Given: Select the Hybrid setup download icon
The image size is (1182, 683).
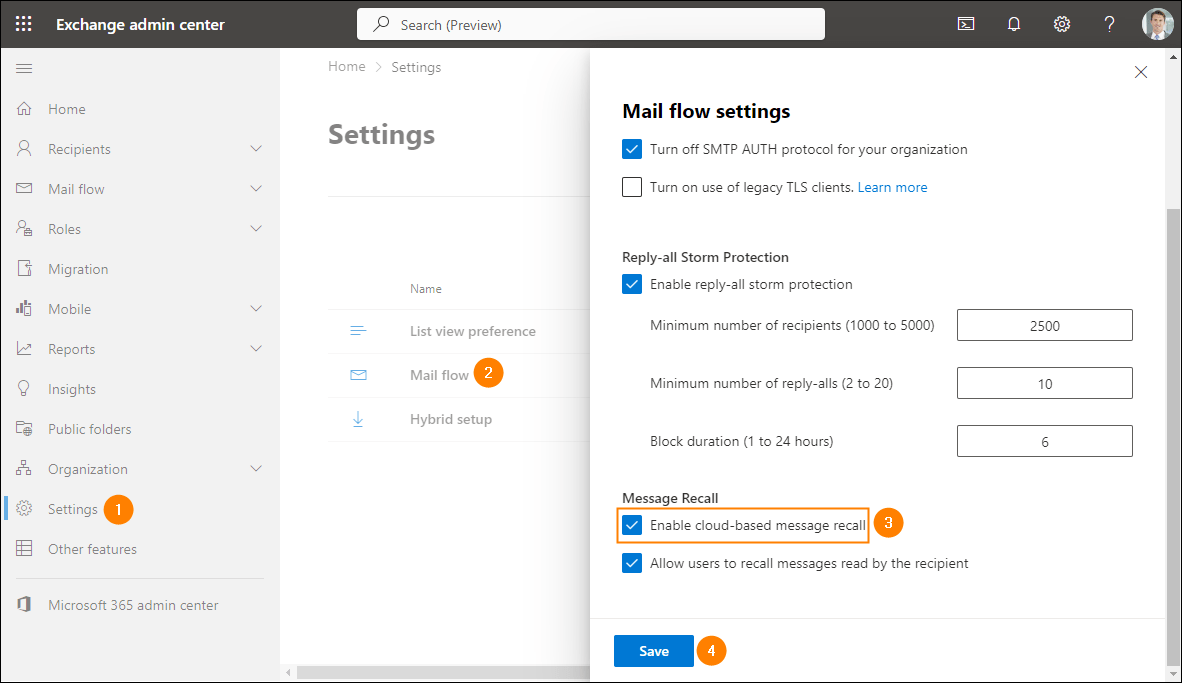Looking at the screenshot, I should tap(358, 419).
